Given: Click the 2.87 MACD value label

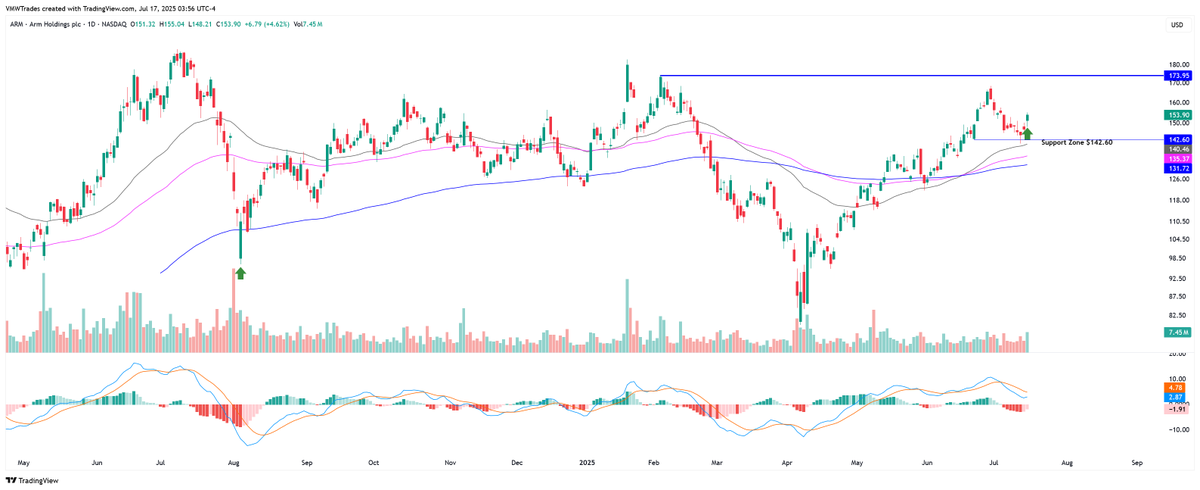Looking at the screenshot, I should point(1176,397).
